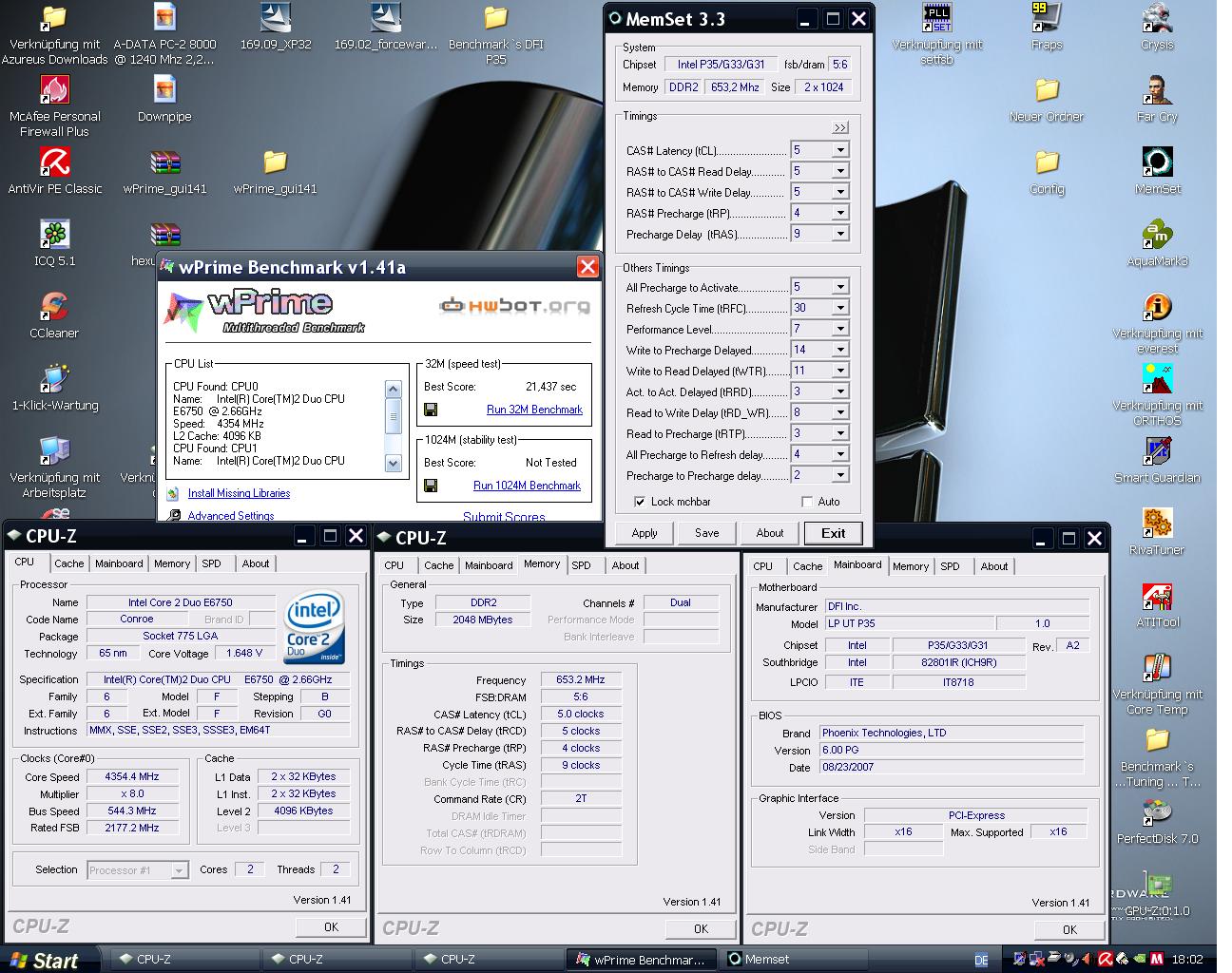Open the Performance Level dropdown
Viewport: 1232px width, 973px height.
point(839,329)
